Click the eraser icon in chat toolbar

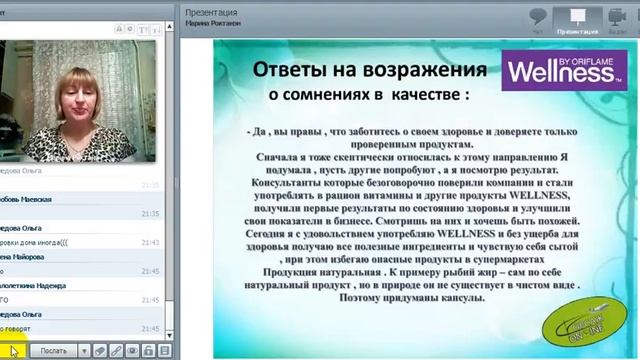click(x=100, y=351)
